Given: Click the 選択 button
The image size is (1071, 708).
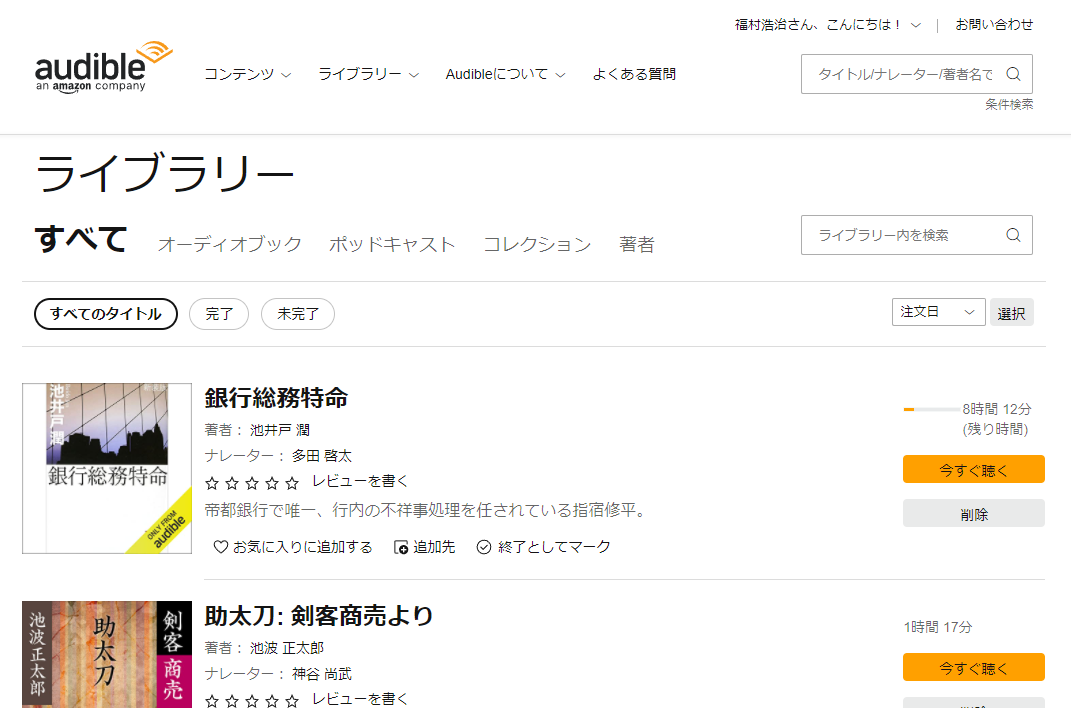Looking at the screenshot, I should [x=1012, y=313].
